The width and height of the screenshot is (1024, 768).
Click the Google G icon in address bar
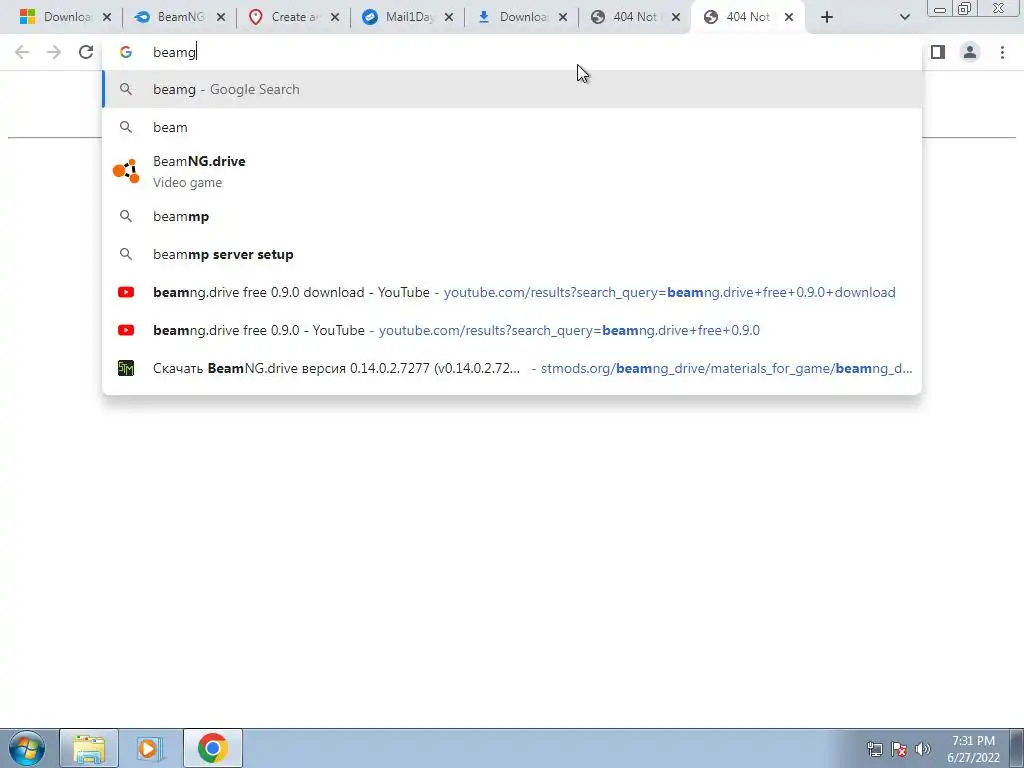[x=126, y=52]
